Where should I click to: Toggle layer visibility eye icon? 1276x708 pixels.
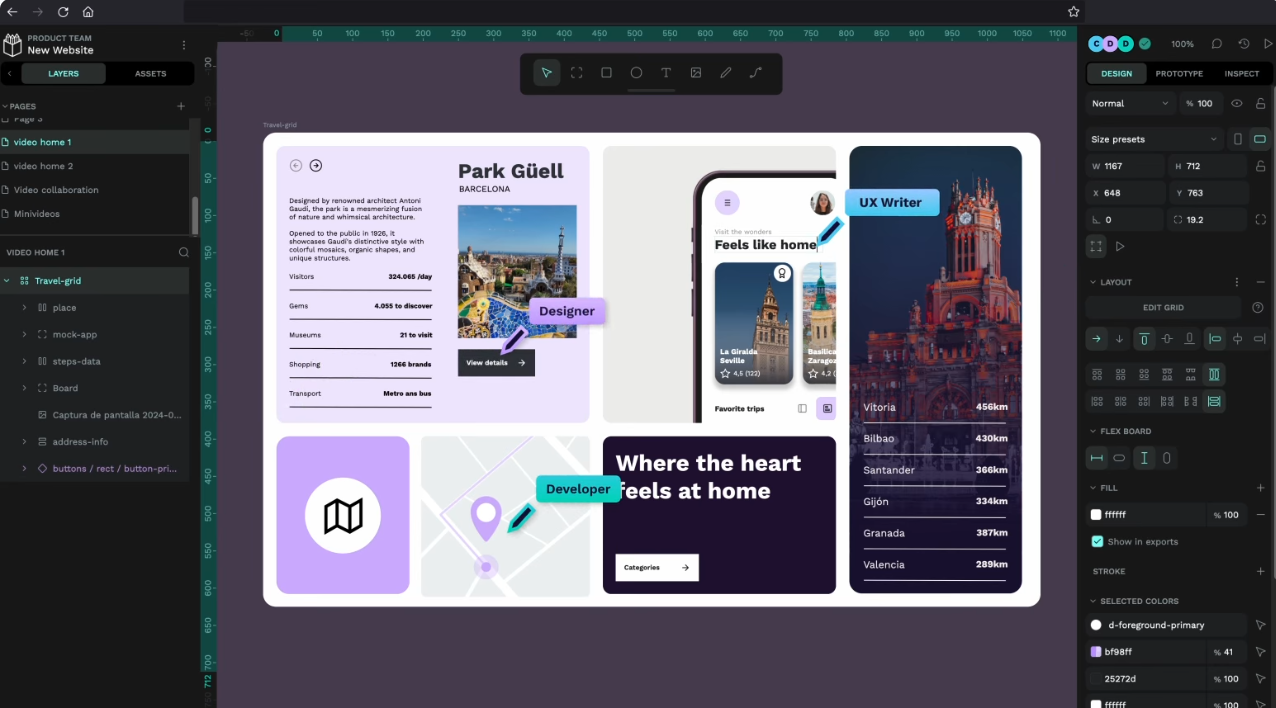pos(1237,104)
